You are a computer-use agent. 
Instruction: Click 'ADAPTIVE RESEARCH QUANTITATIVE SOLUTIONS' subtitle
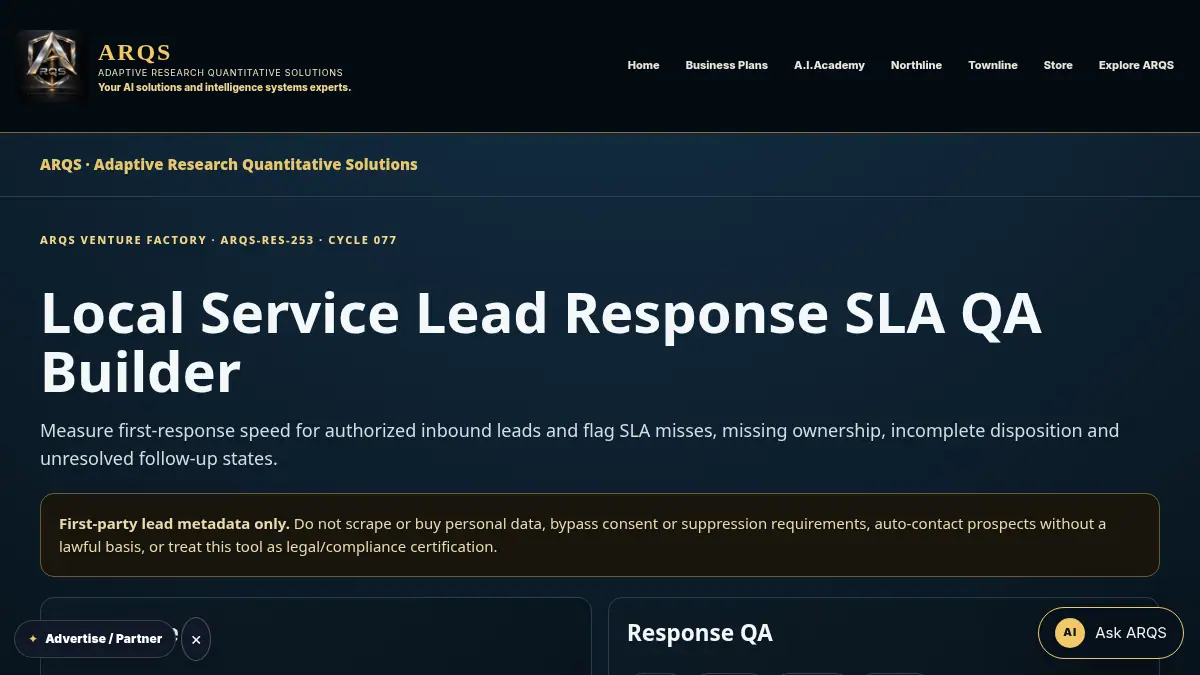tap(220, 73)
